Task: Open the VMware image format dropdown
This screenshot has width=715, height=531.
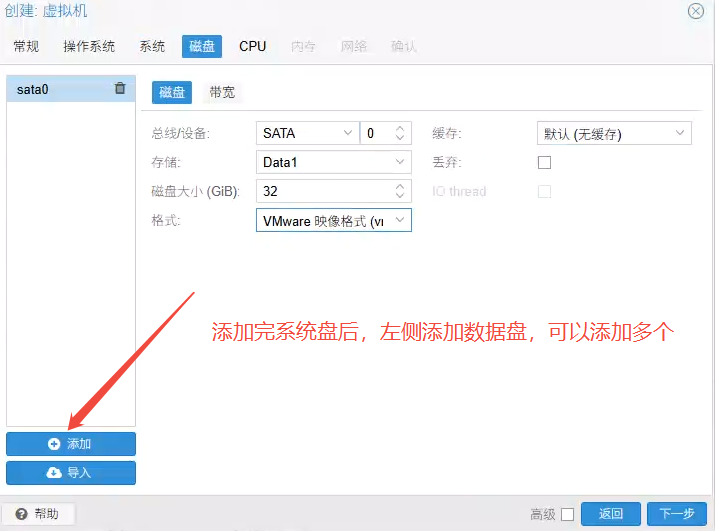Action: (x=400, y=220)
